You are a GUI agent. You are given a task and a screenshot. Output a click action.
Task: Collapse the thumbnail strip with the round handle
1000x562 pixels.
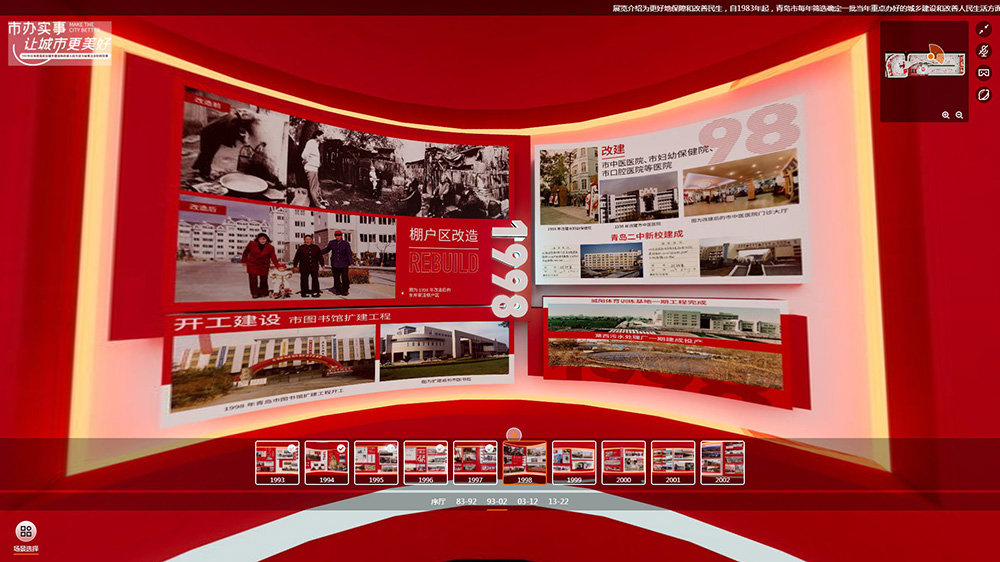pyautogui.click(x=514, y=434)
